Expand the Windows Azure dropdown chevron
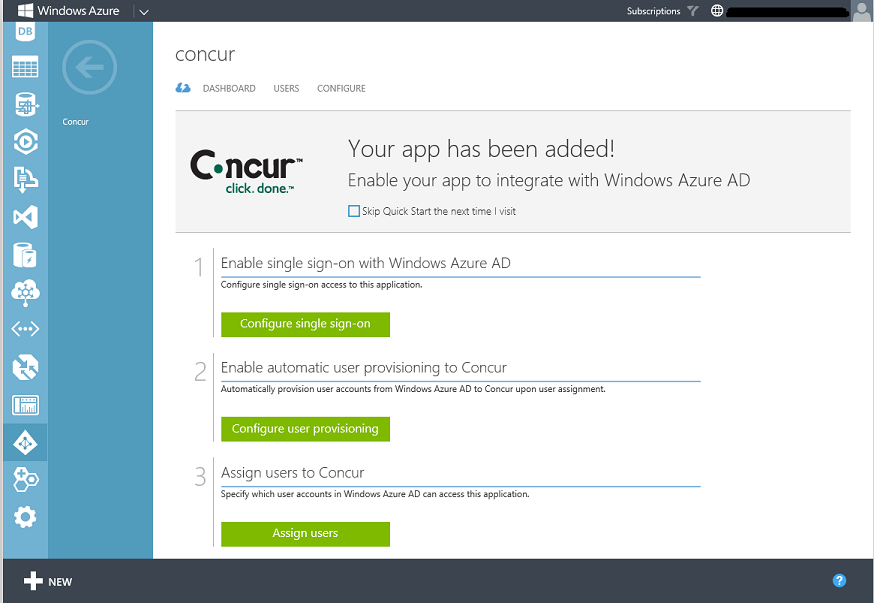Image resolution: width=874 pixels, height=603 pixels. click(144, 12)
